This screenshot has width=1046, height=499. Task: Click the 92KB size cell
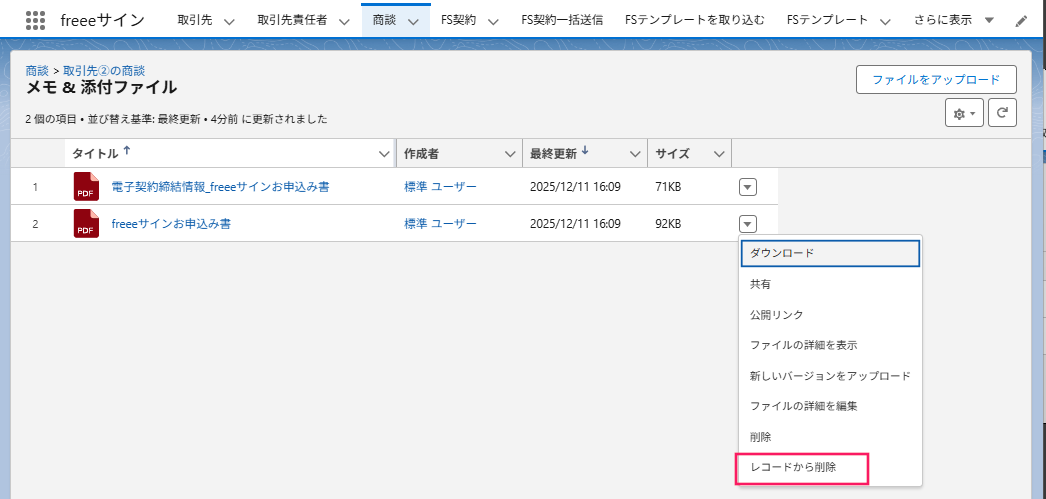pos(668,224)
